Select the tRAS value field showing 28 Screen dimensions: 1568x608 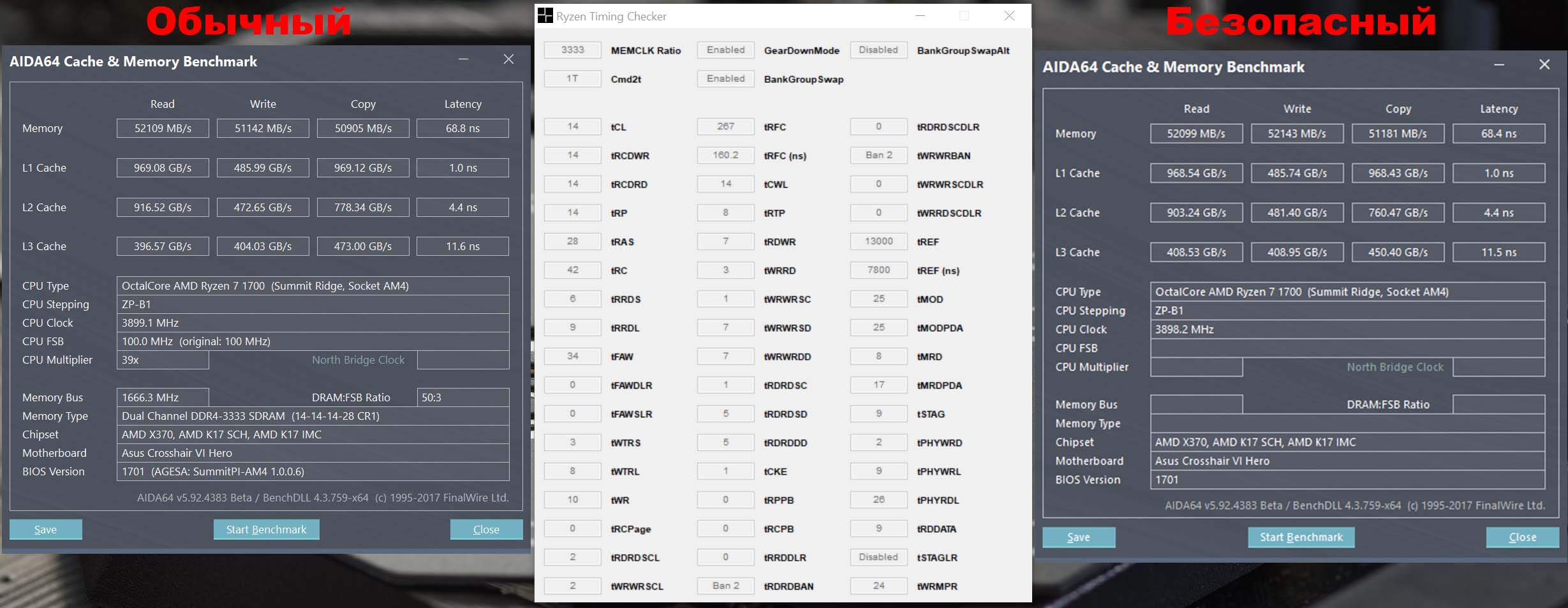click(x=573, y=241)
